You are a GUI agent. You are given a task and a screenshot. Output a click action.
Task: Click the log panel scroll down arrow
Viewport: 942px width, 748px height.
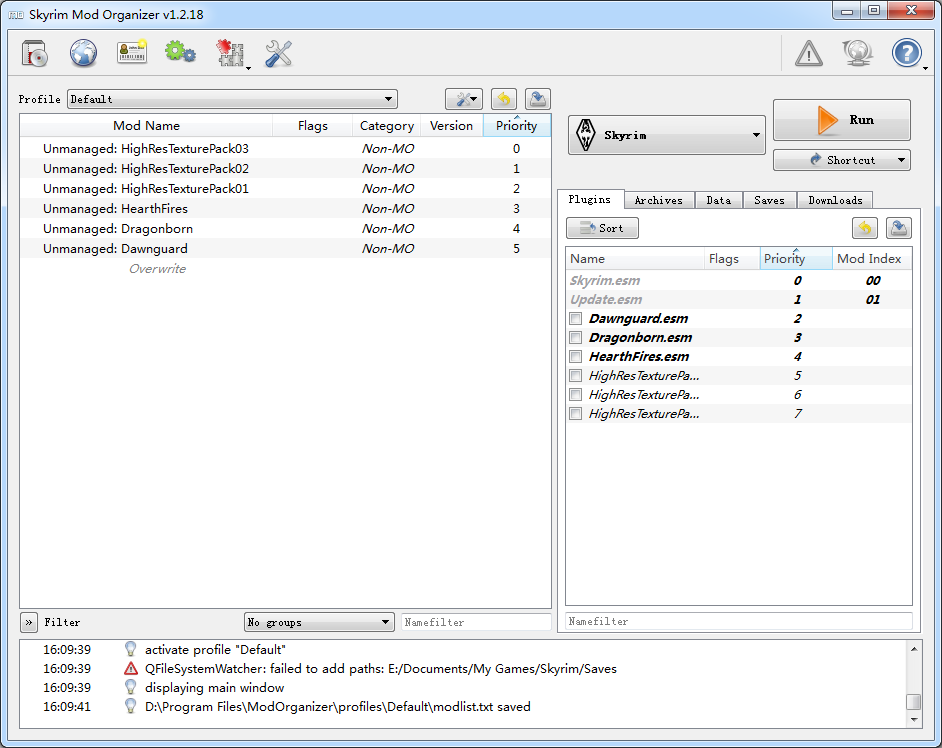coord(914,720)
